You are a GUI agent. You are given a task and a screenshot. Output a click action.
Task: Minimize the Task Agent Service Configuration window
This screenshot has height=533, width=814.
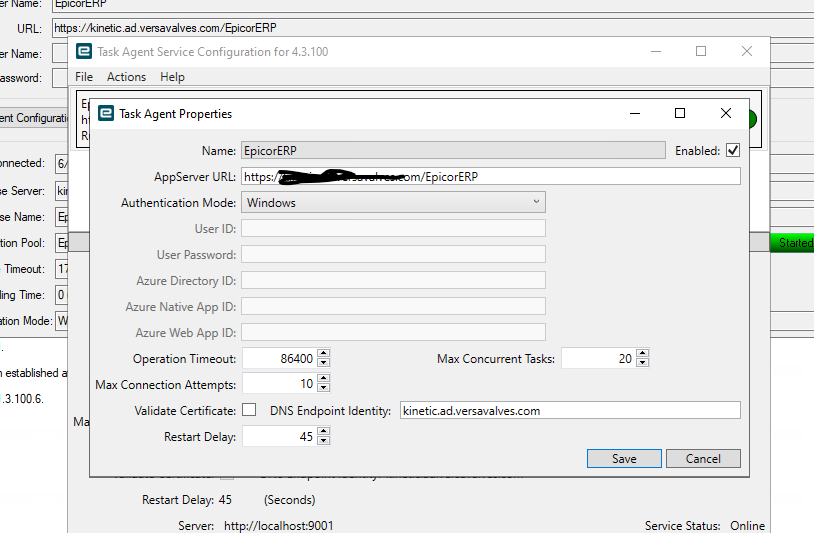point(656,51)
